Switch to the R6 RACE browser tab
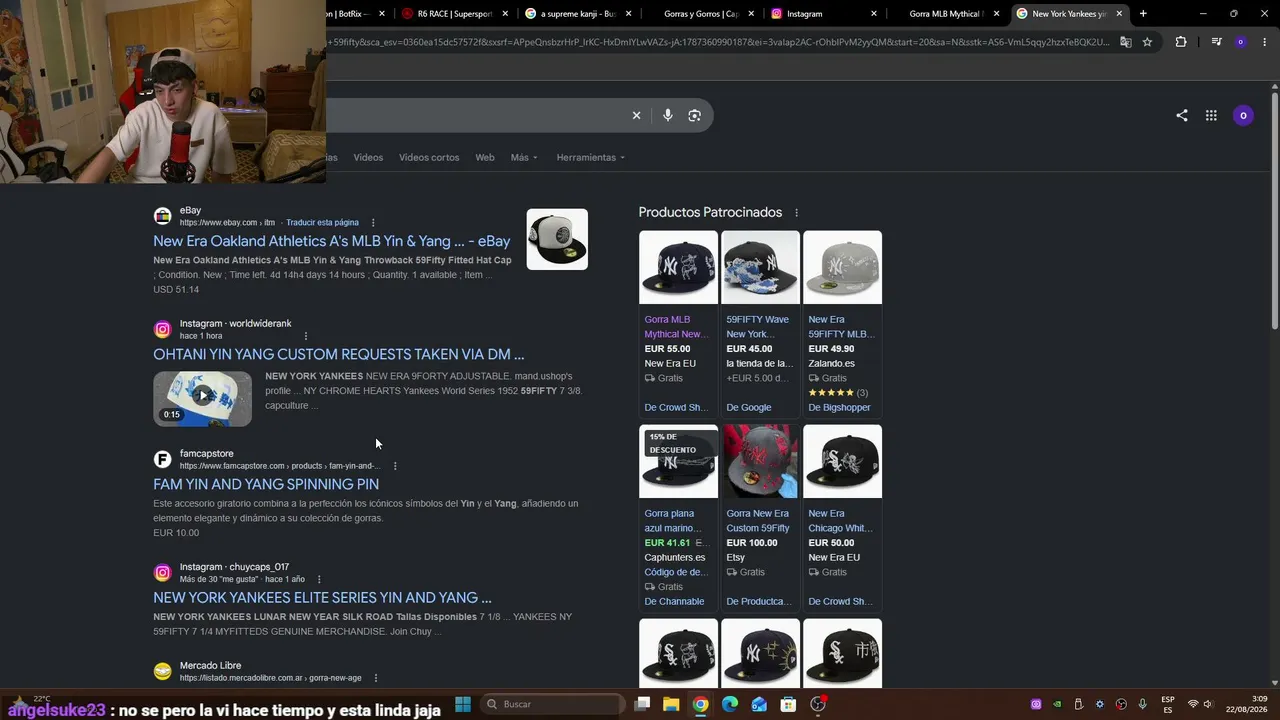Image resolution: width=1280 pixels, height=720 pixels. tap(454, 14)
